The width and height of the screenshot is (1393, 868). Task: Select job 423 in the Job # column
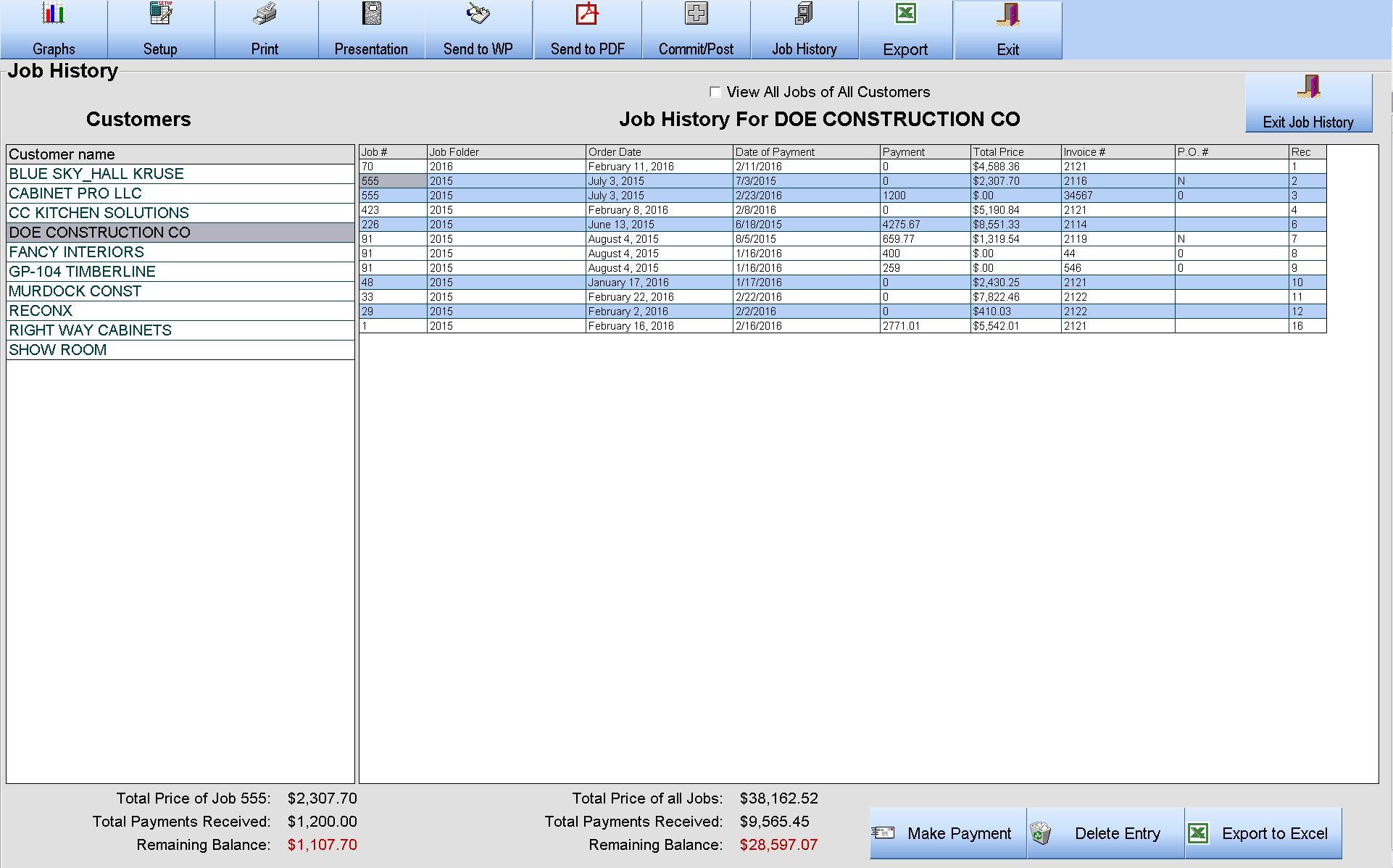click(x=393, y=210)
